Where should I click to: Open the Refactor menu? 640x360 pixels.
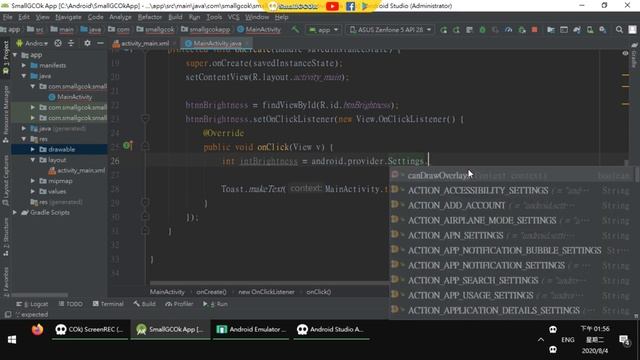[149, 17]
